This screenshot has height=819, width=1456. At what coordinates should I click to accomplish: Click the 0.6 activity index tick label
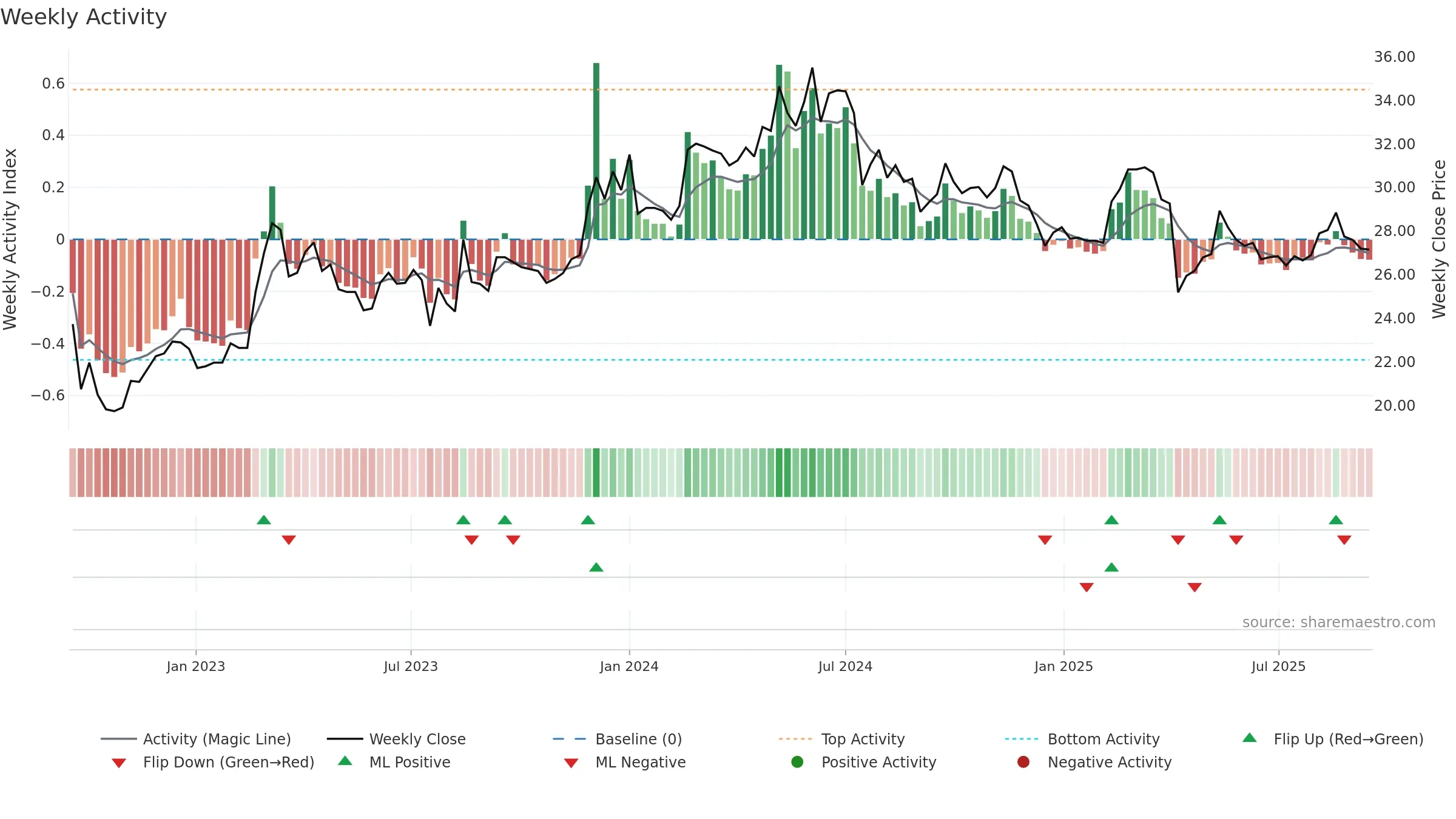[53, 84]
